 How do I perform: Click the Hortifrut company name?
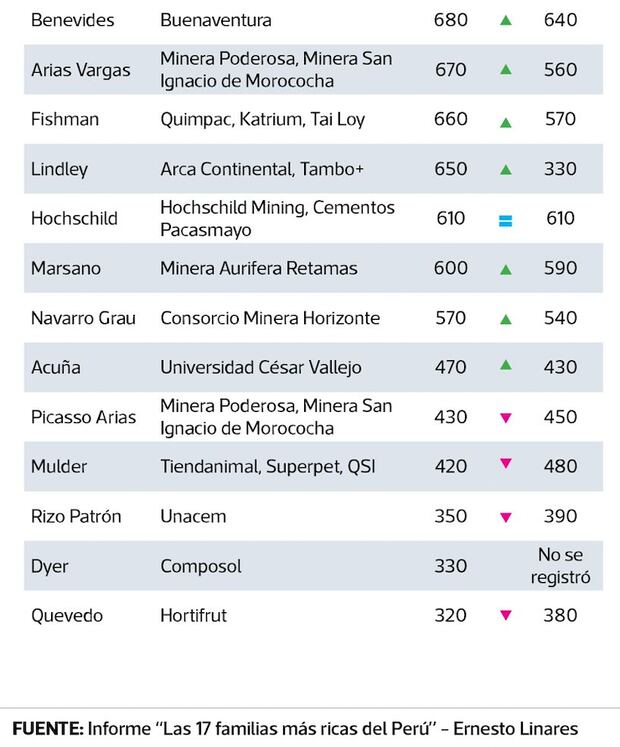pos(193,615)
